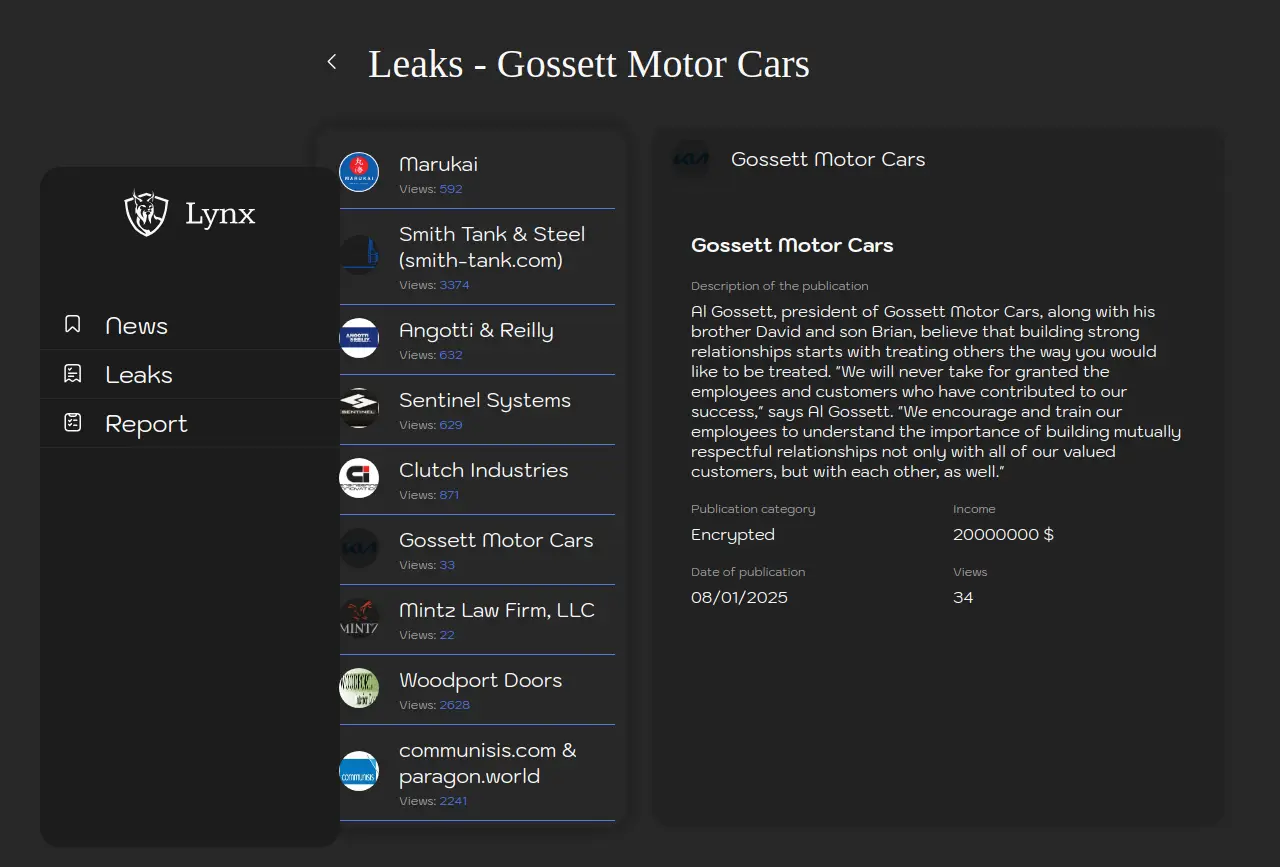The width and height of the screenshot is (1280, 867).
Task: Click the Angotti & Reilly logo icon
Action: pos(359,338)
